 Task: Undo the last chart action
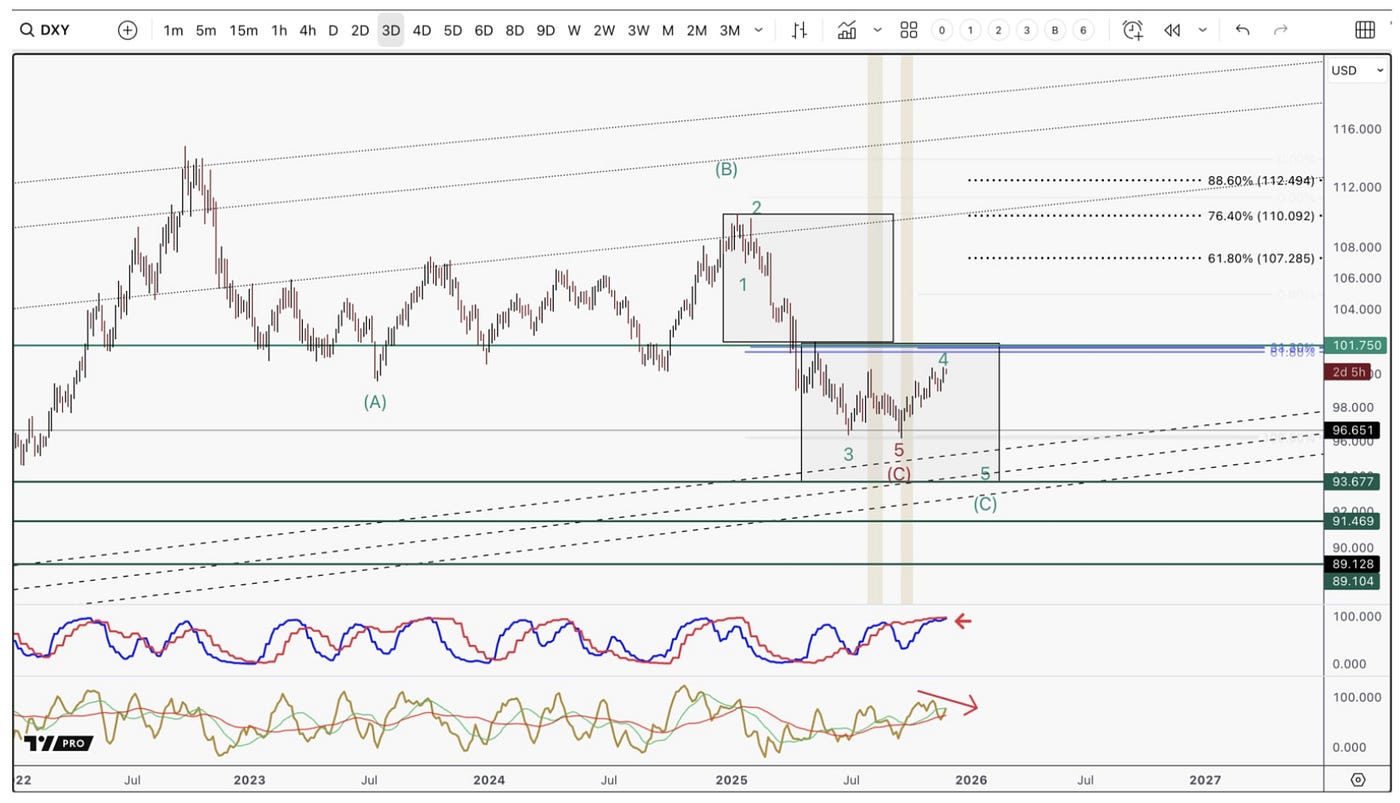[1242, 30]
